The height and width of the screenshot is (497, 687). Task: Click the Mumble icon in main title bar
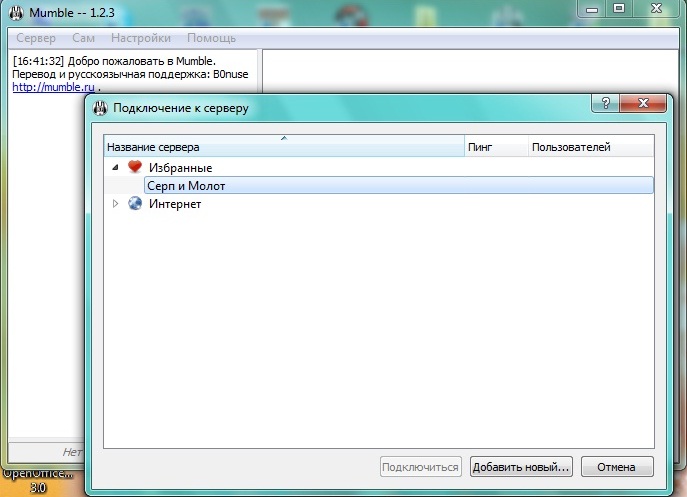pyautogui.click(x=15, y=11)
